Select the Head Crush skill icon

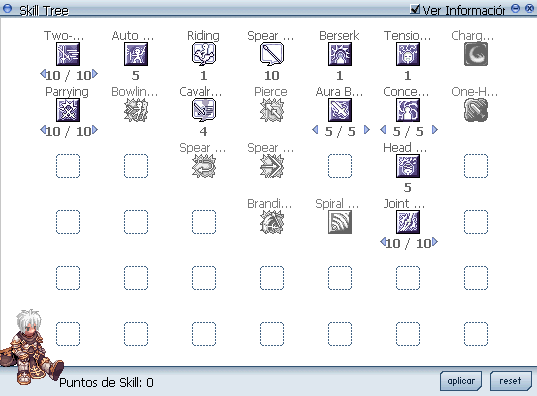click(x=408, y=166)
